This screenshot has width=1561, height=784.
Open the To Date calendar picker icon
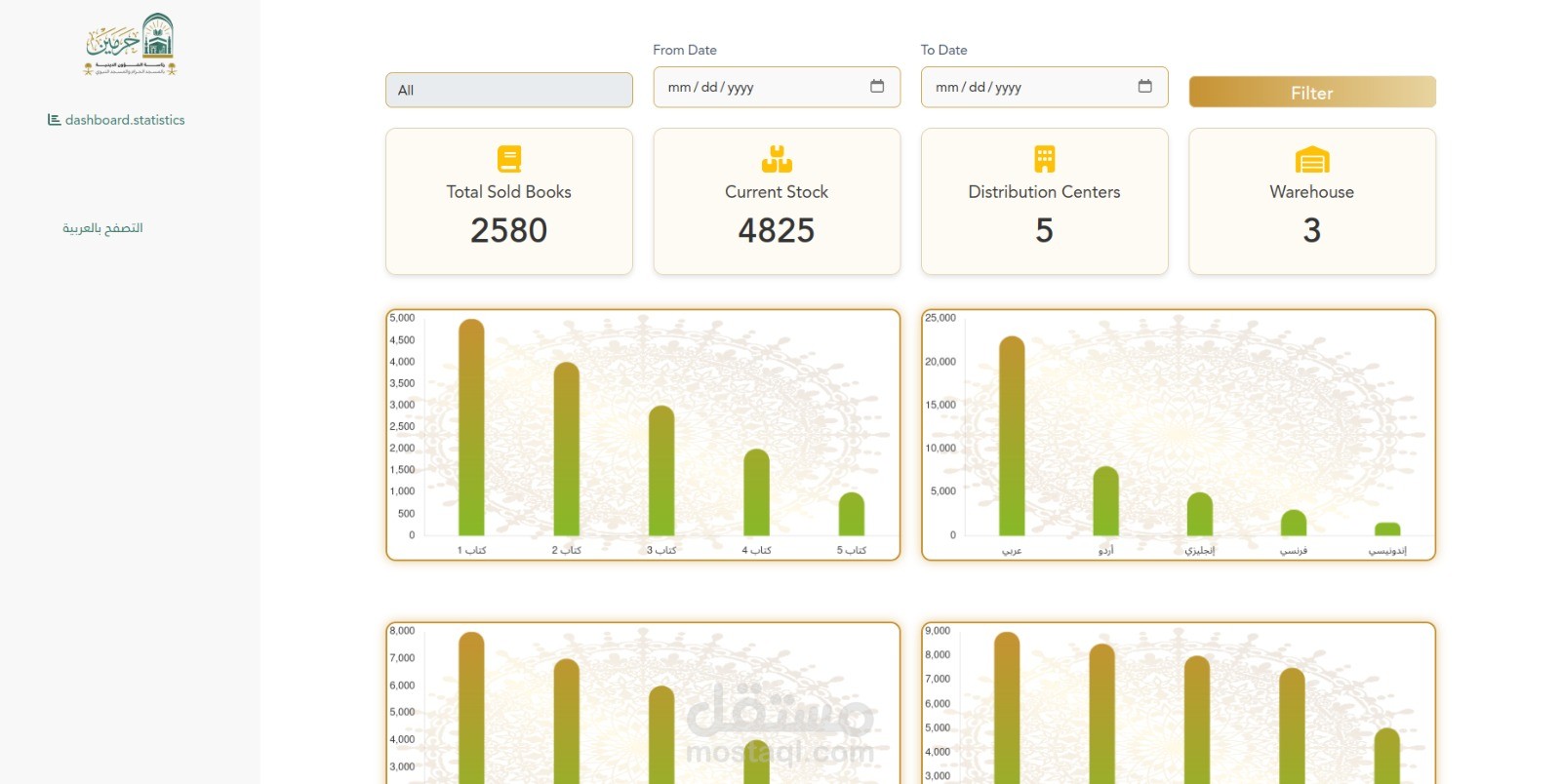1144,86
